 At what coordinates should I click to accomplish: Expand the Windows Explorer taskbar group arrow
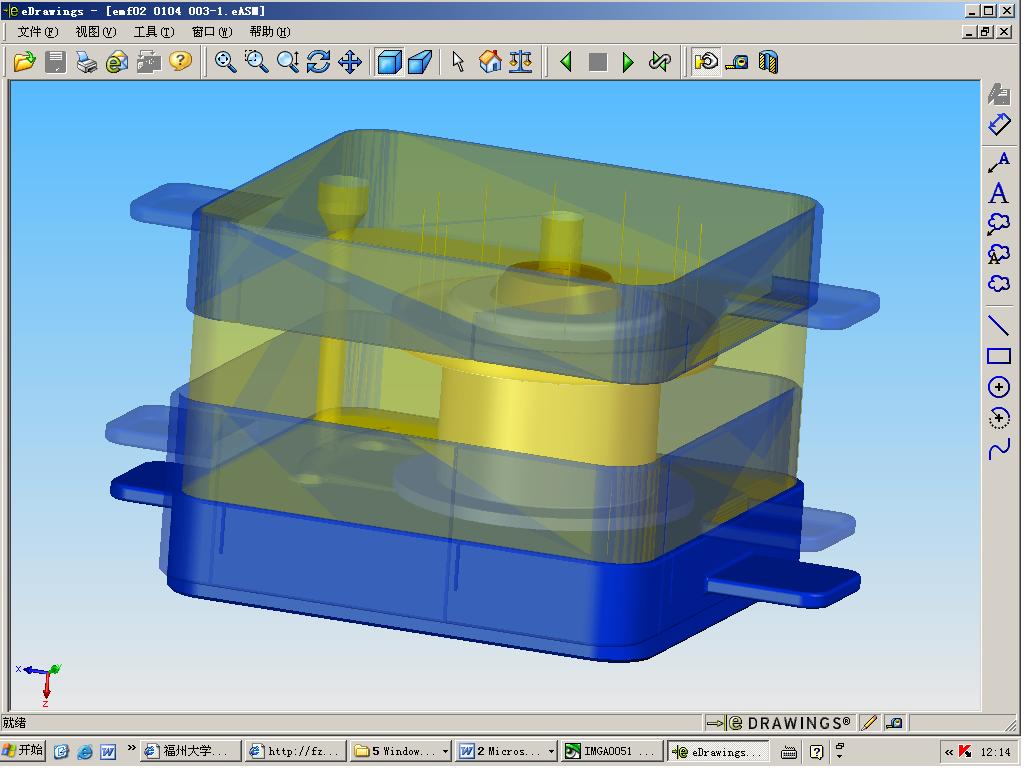pyautogui.click(x=446, y=751)
